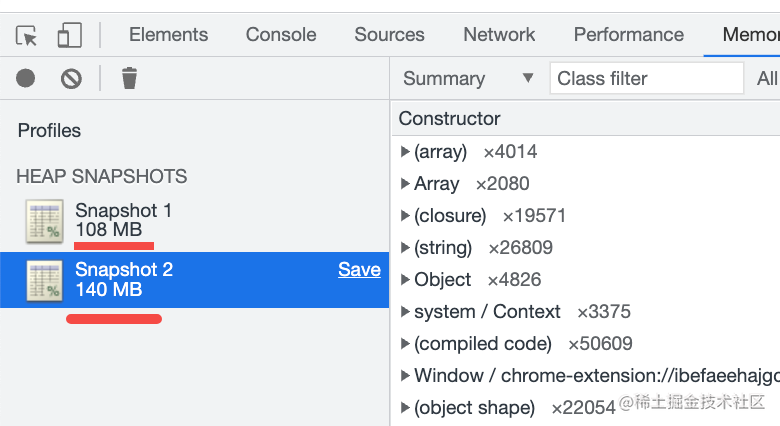The height and width of the screenshot is (426, 780).
Task: Select Snapshot 1 108 MB profile
Action: 123,220
